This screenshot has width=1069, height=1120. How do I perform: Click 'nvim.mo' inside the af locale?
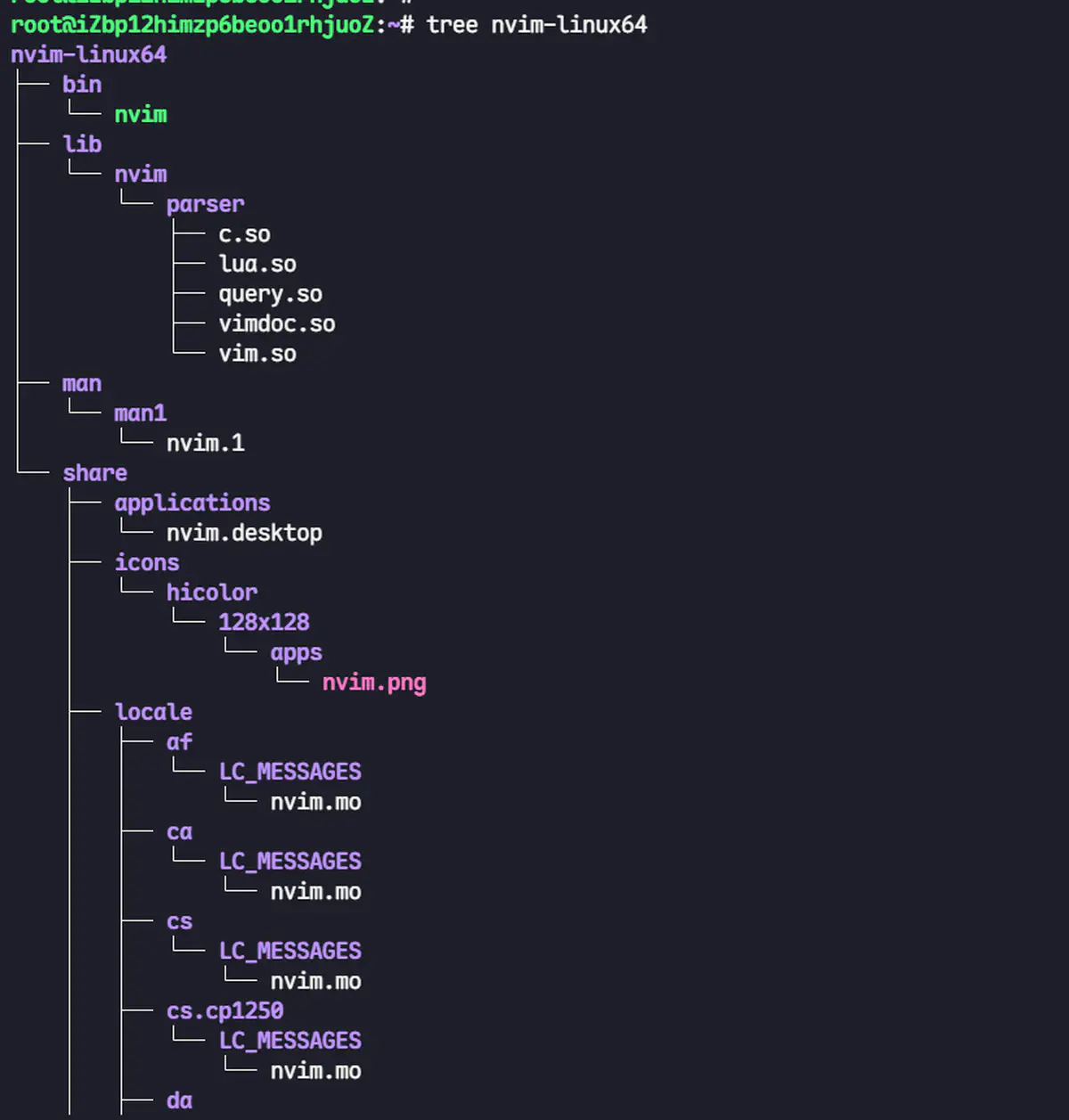316,803
